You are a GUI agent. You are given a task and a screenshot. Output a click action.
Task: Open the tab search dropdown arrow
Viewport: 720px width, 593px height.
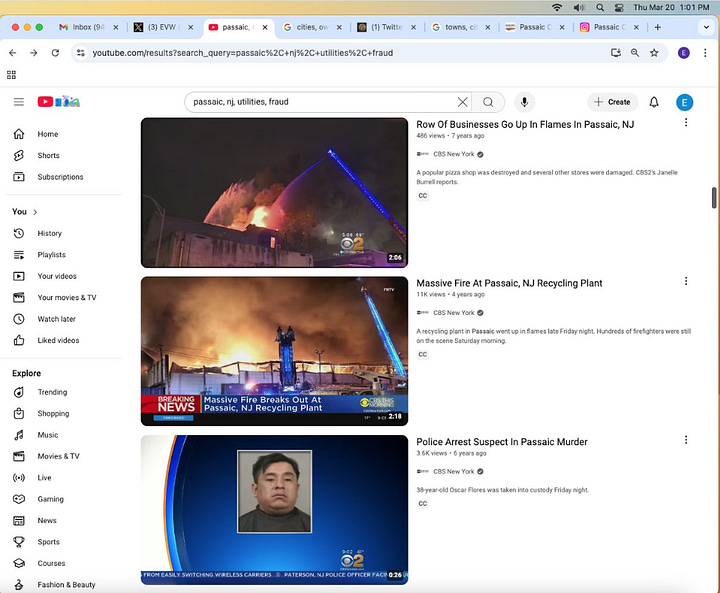click(x=706, y=27)
